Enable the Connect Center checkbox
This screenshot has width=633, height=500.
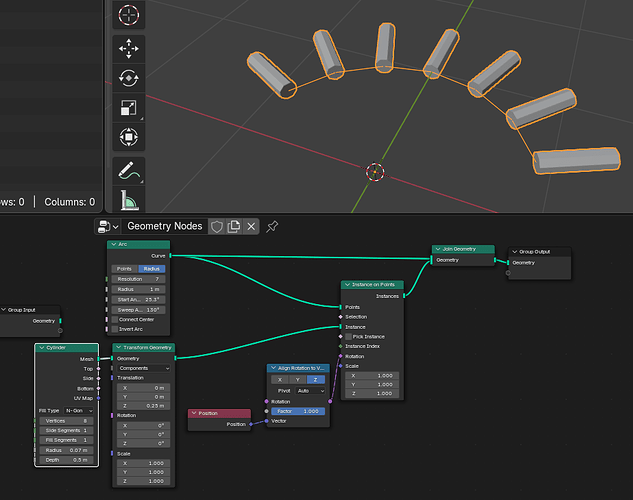pos(115,320)
